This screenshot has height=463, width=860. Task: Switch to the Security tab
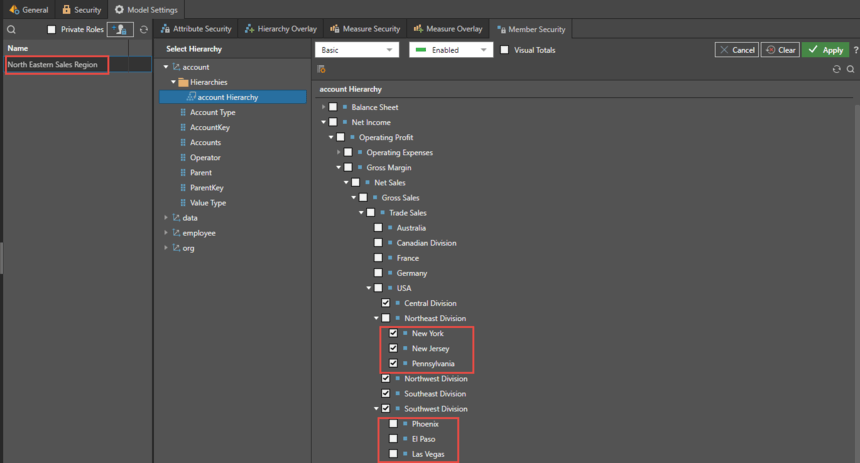pos(82,10)
